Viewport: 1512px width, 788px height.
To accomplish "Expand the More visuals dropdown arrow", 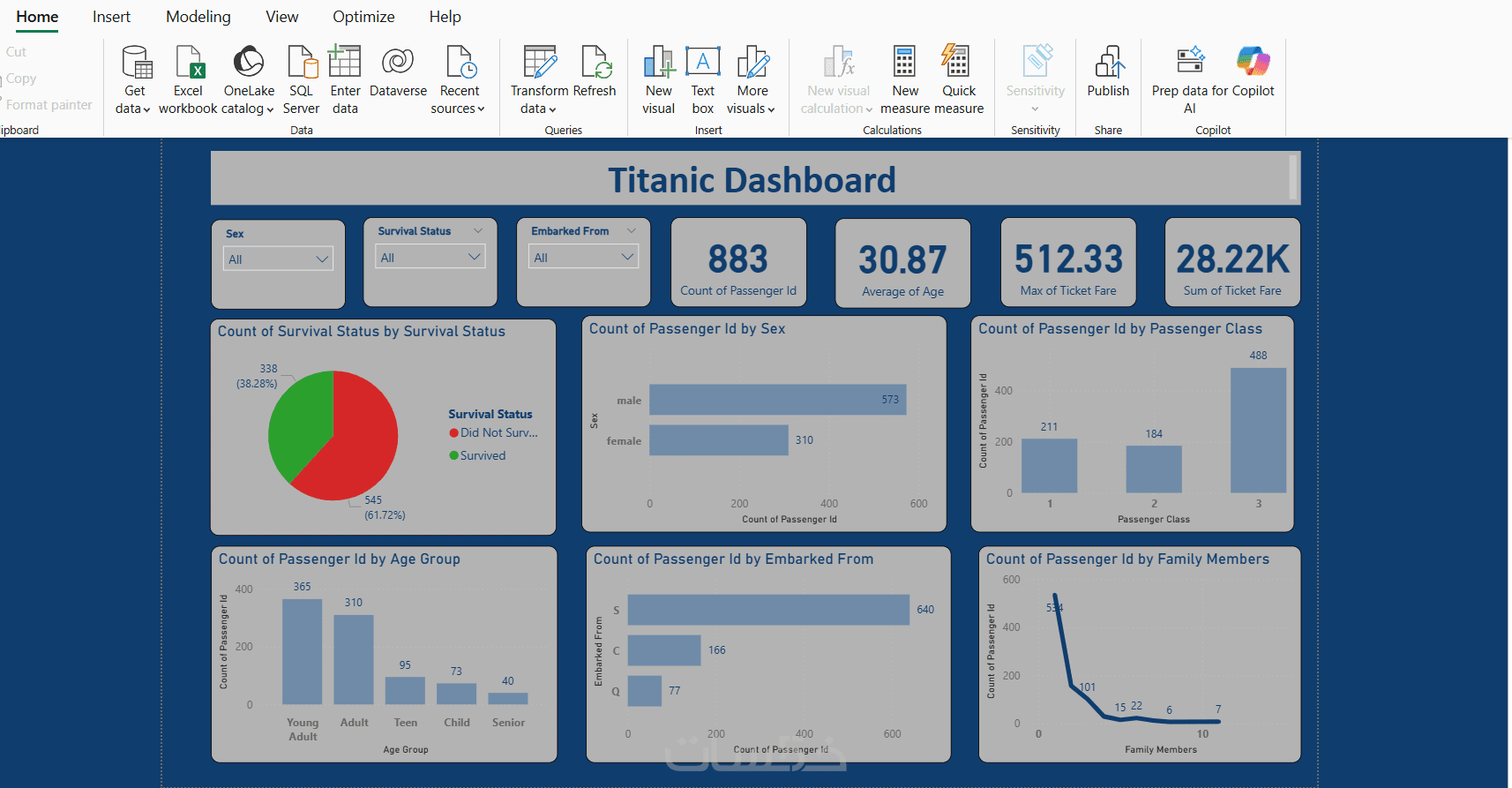I will point(771,109).
